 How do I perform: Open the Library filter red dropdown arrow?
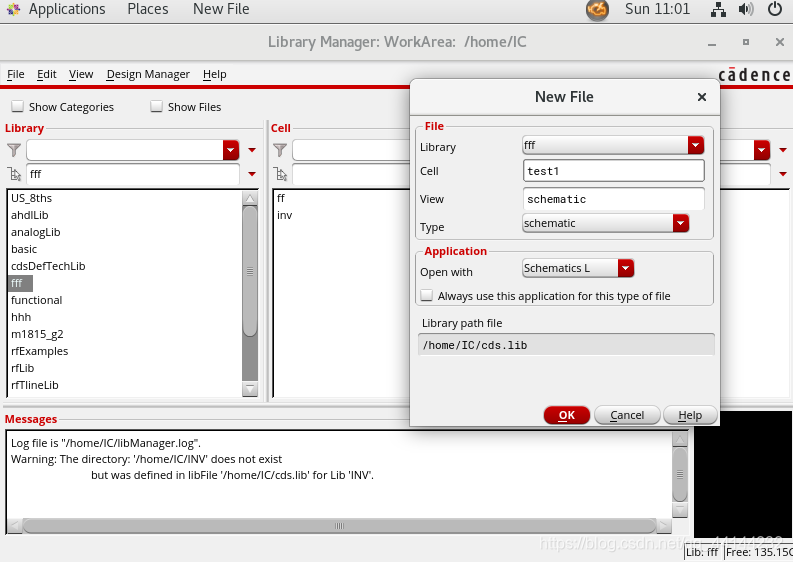(x=231, y=150)
